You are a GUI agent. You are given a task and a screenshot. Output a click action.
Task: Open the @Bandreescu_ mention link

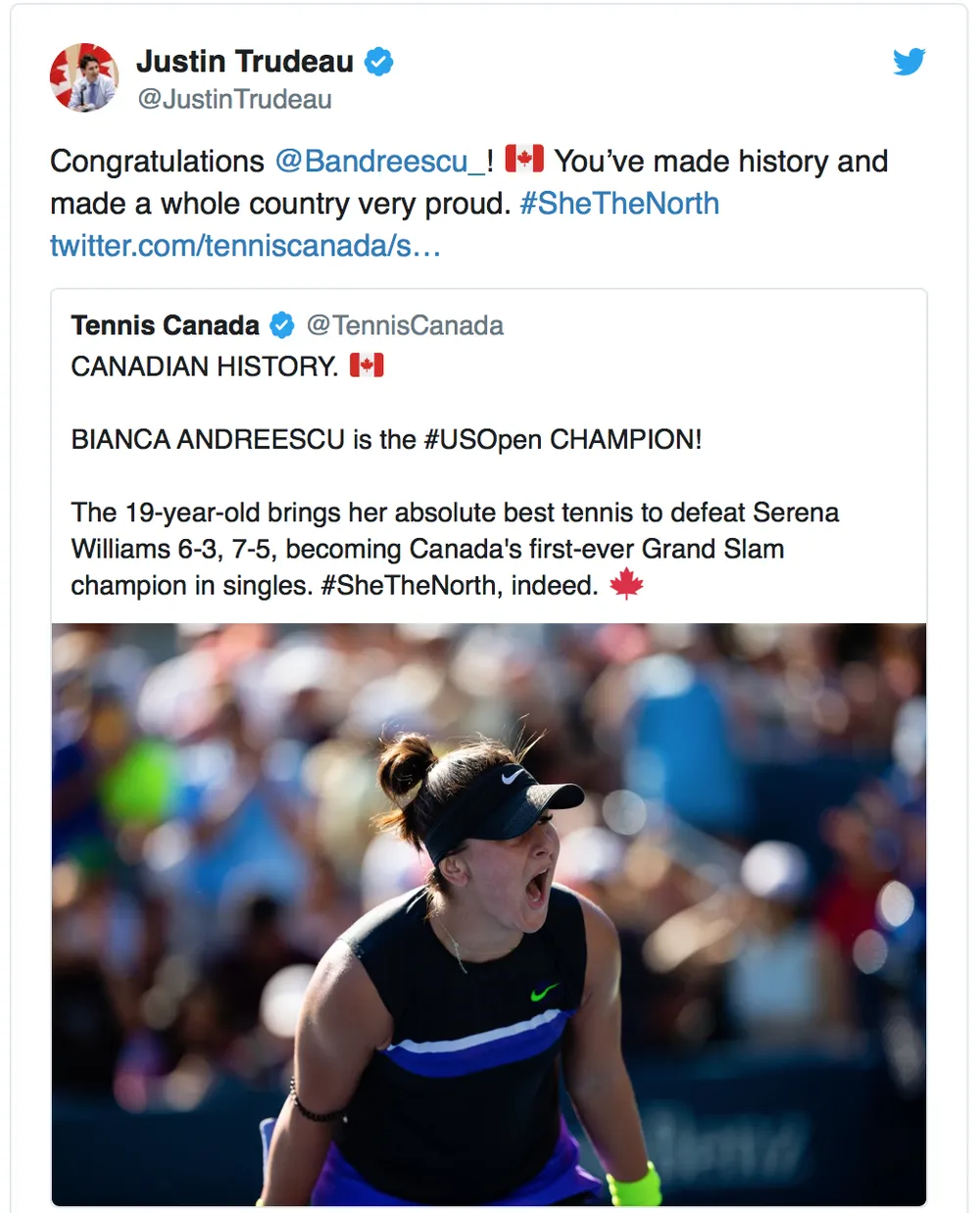[x=379, y=162]
